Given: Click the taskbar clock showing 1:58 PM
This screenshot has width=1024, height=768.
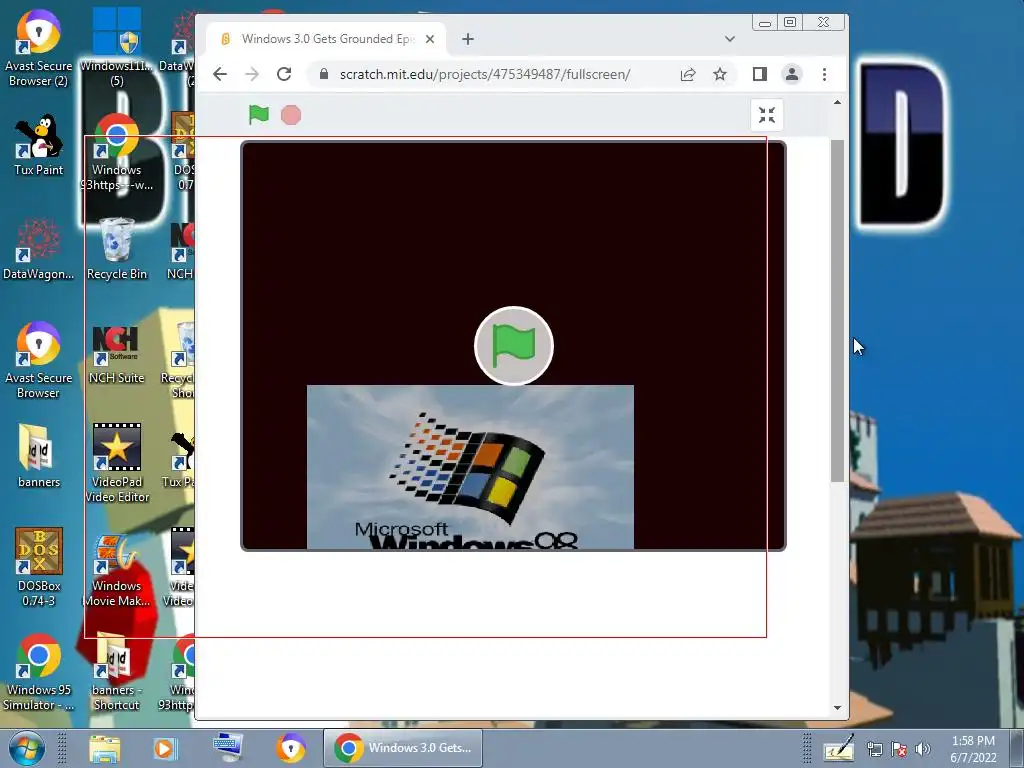Looking at the screenshot, I should pyautogui.click(x=973, y=749).
